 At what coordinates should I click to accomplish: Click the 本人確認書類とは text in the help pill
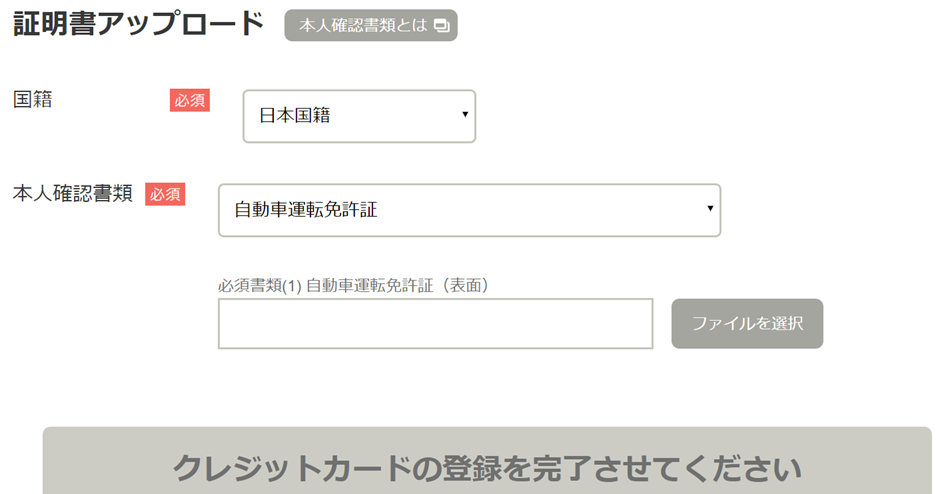click(363, 25)
